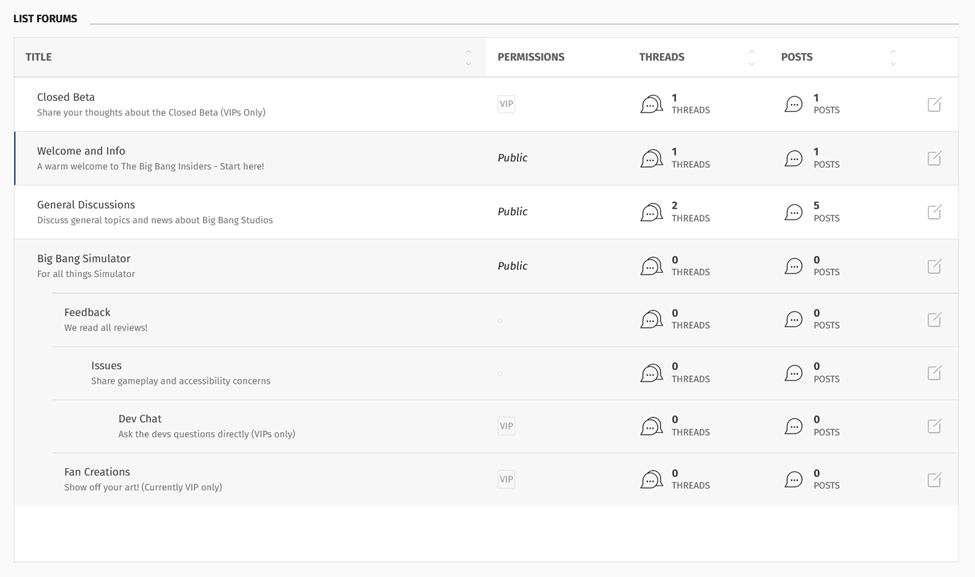Open the Welcome and Info forum link
The image size is (975, 577).
click(x=81, y=151)
